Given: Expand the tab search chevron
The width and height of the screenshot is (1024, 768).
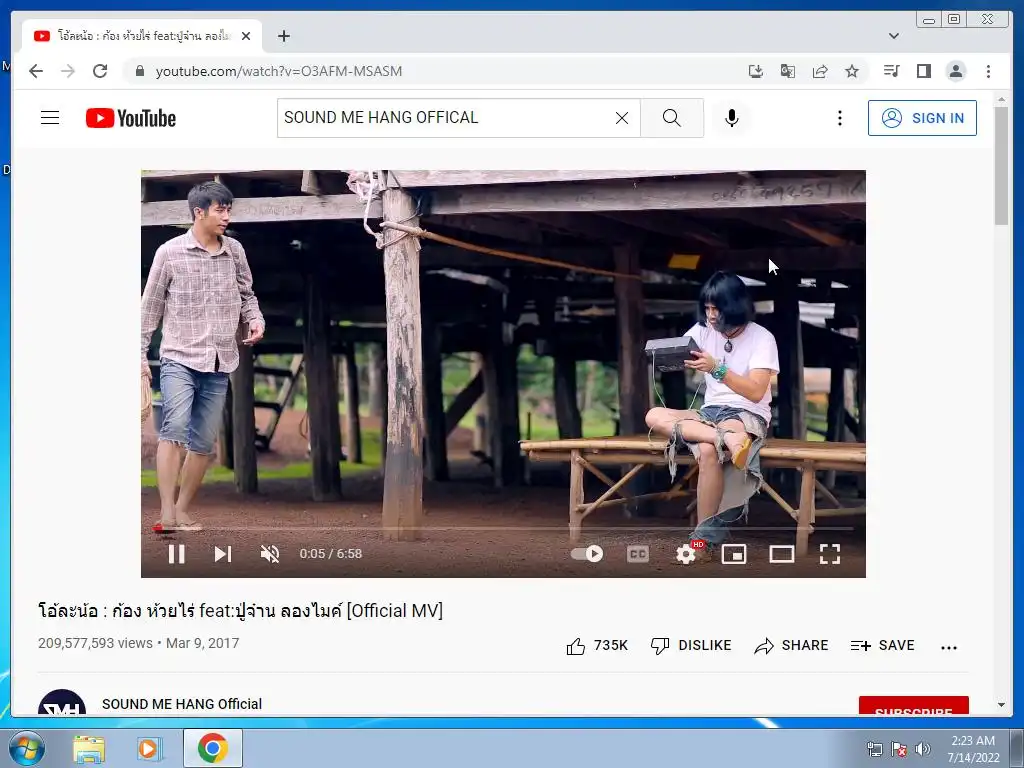Looking at the screenshot, I should pyautogui.click(x=894, y=36).
